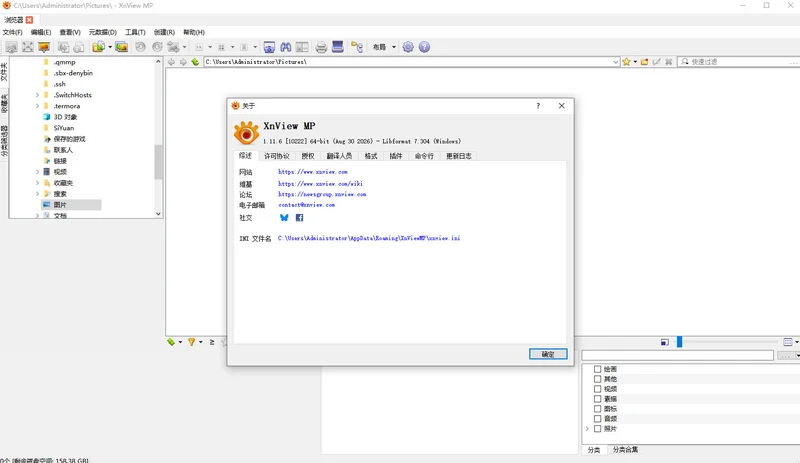Expand the 照片 category node
The height and width of the screenshot is (463, 800).
coord(587,429)
